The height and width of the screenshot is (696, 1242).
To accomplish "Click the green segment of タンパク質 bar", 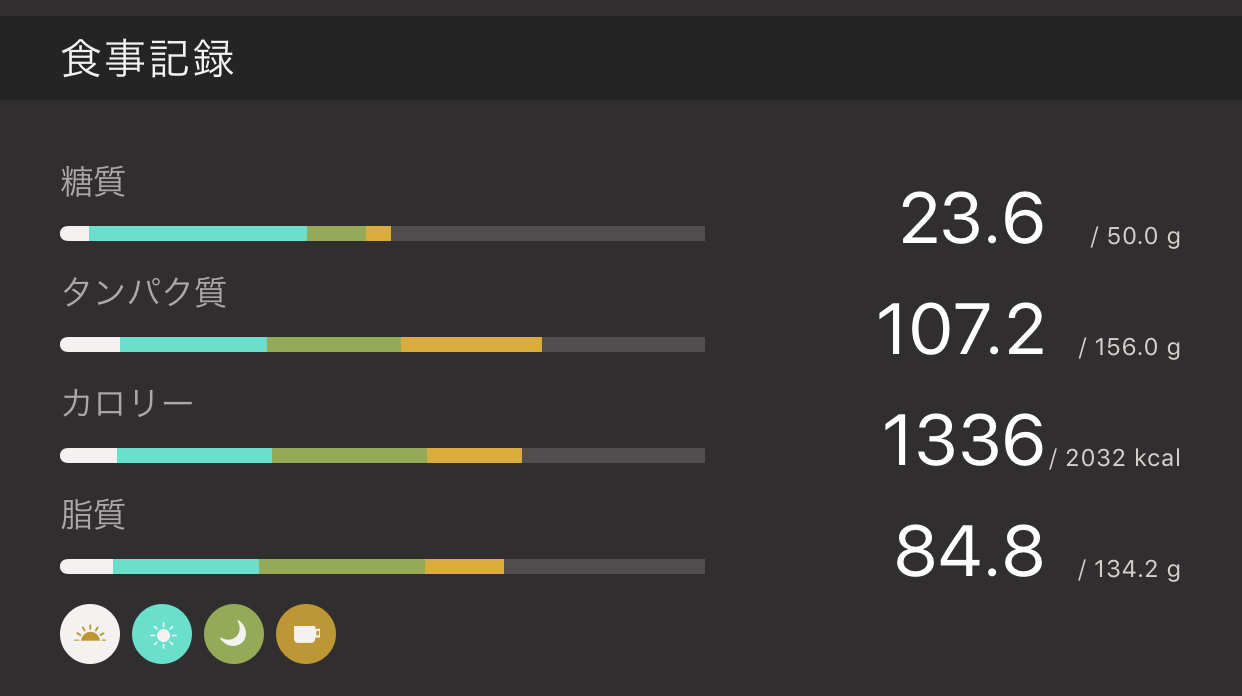I will [334, 345].
